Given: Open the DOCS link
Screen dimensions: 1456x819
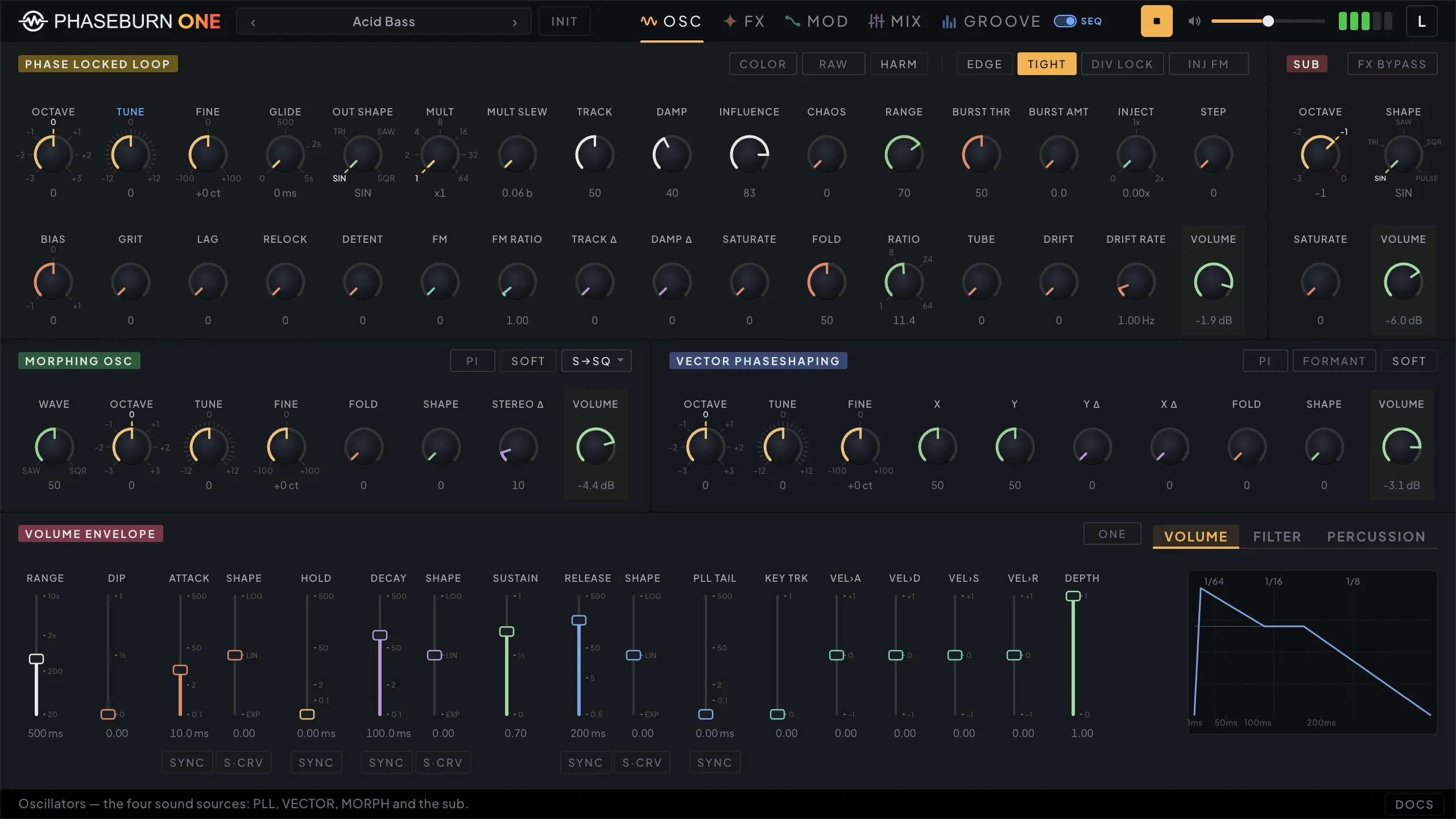Looking at the screenshot, I should [x=1414, y=804].
